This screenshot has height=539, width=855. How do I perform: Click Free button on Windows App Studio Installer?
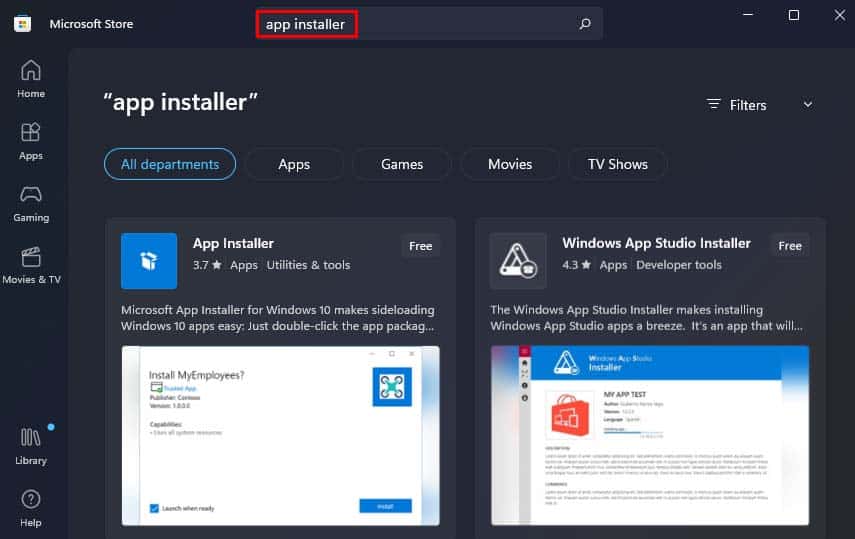(x=790, y=246)
